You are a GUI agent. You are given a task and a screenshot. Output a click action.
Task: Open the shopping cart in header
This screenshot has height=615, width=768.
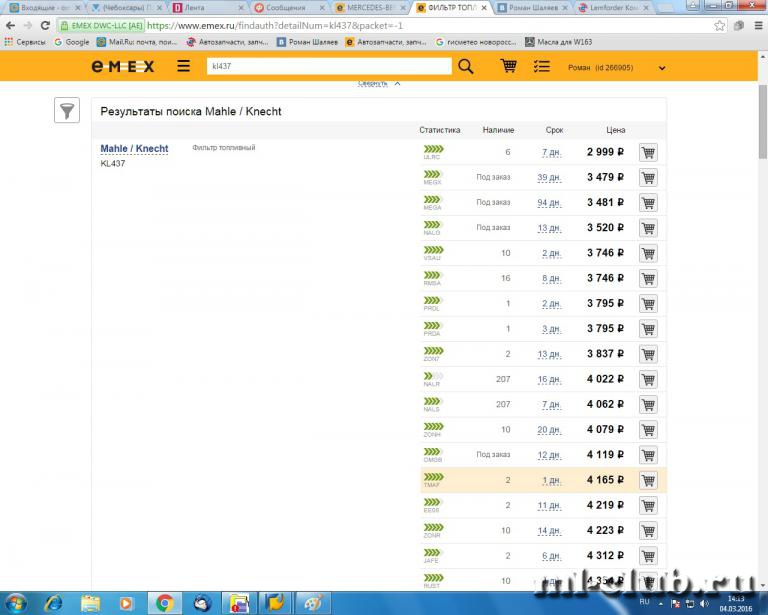point(508,66)
